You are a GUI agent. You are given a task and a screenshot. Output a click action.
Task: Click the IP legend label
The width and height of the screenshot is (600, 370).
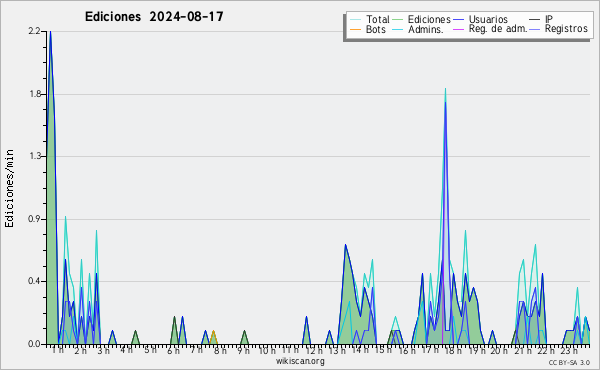(x=549, y=19)
